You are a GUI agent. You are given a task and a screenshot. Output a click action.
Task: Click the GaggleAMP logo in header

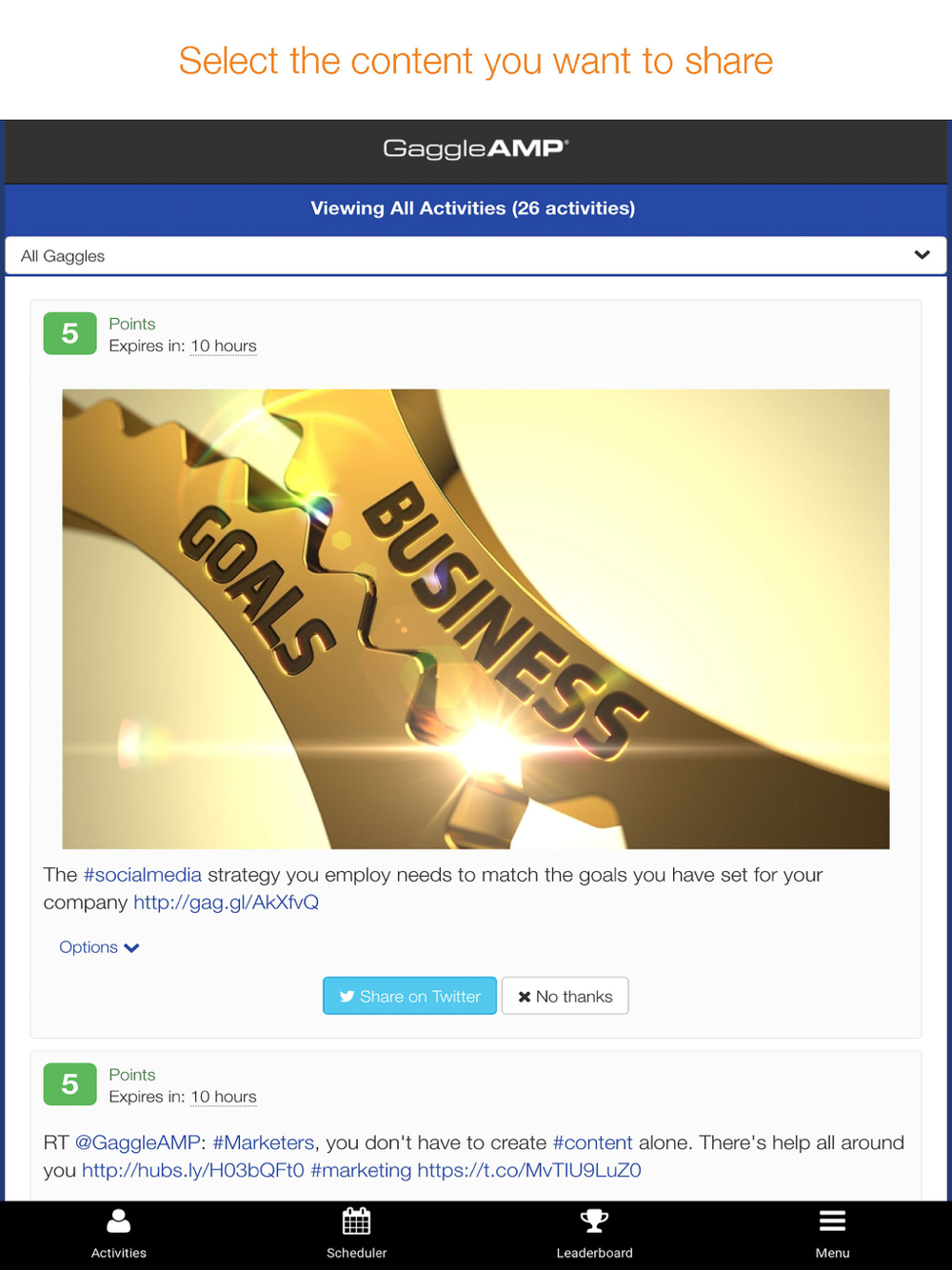(476, 149)
